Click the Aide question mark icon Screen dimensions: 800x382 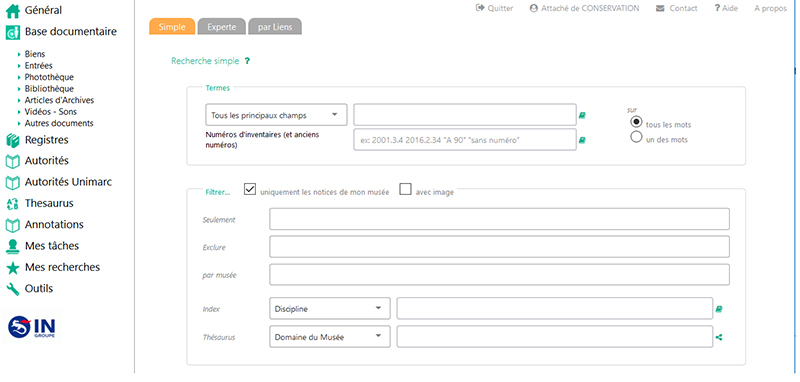coord(717,8)
